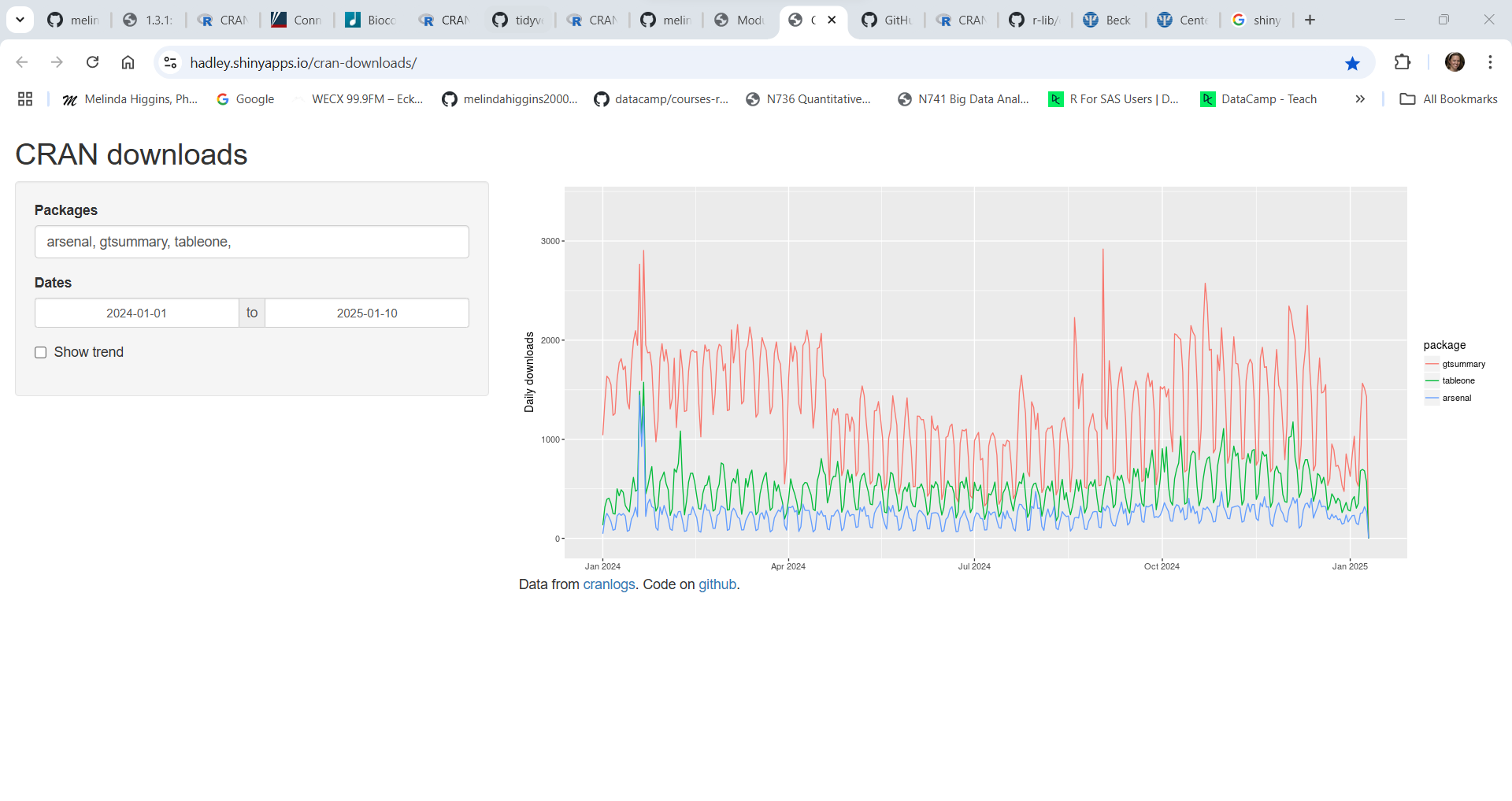1512x801 pixels.
Task: Open the github code link
Action: (x=717, y=584)
